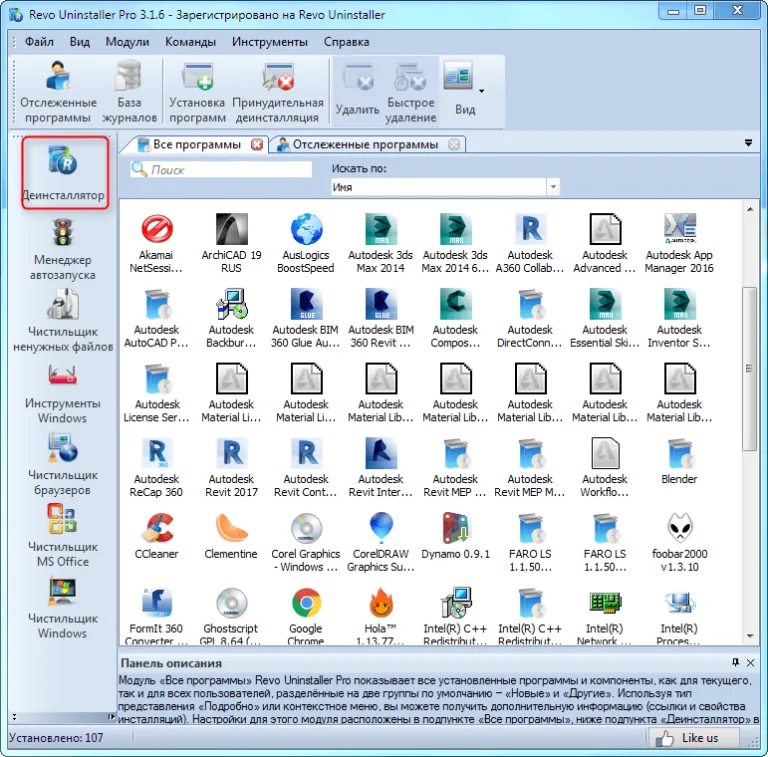This screenshot has width=768, height=757.
Task: Open the Вид toolbar dropdown arrow
Action: click(481, 91)
